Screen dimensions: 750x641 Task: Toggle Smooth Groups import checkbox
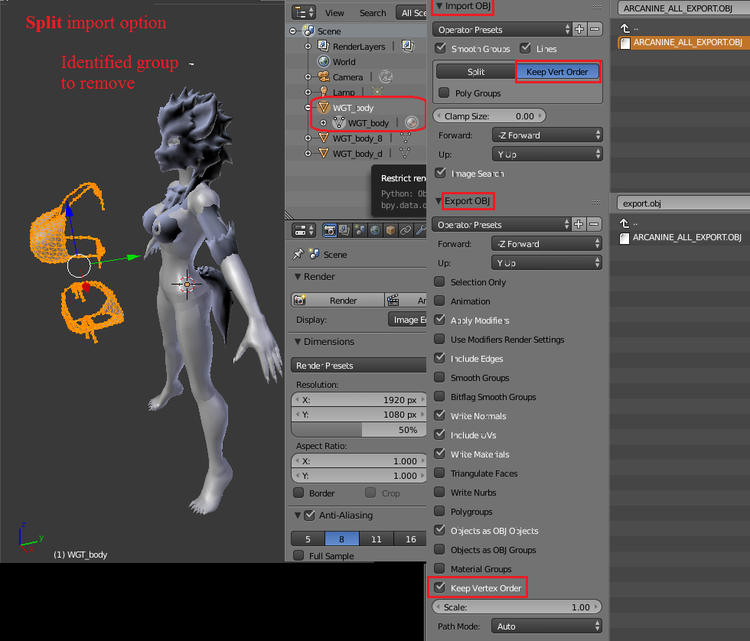point(441,48)
